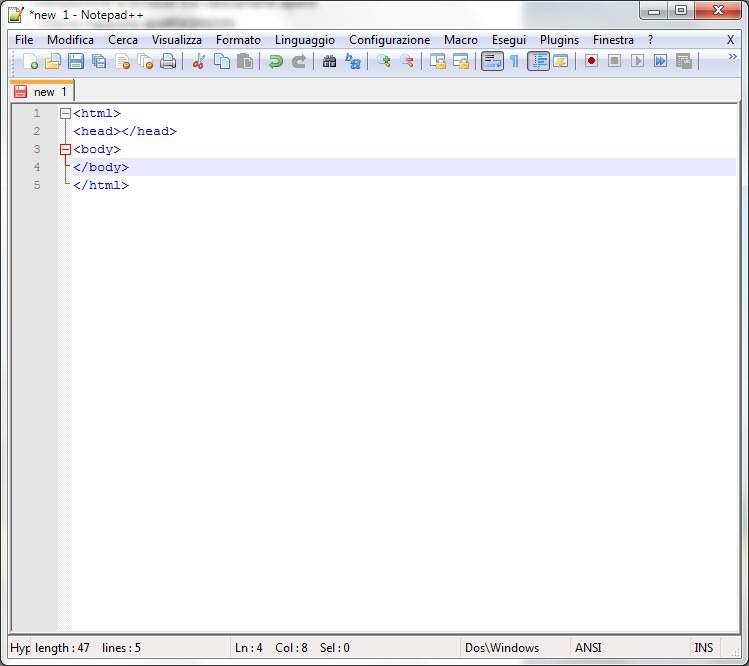Toggle INS insert mode in status bar

[x=704, y=648]
